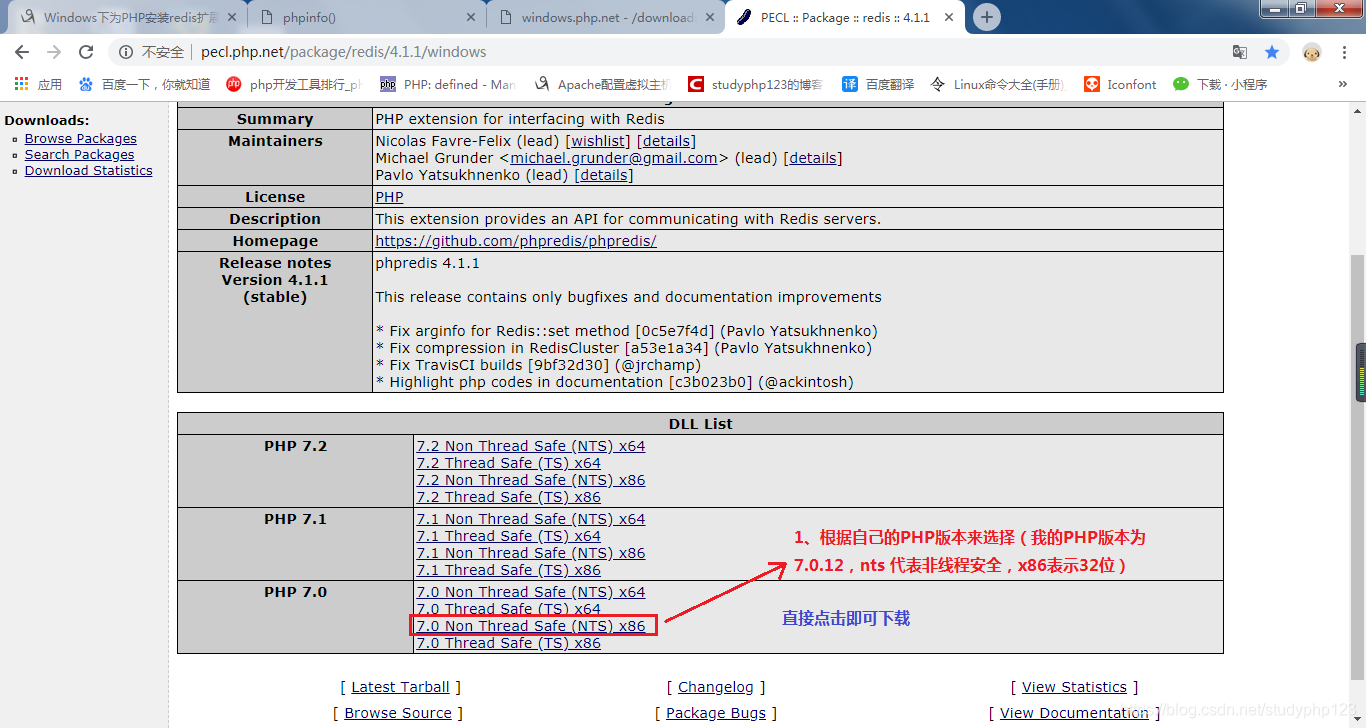Open the Apache配置虚拟主机 bookmark
The image size is (1366, 728).
[x=602, y=84]
